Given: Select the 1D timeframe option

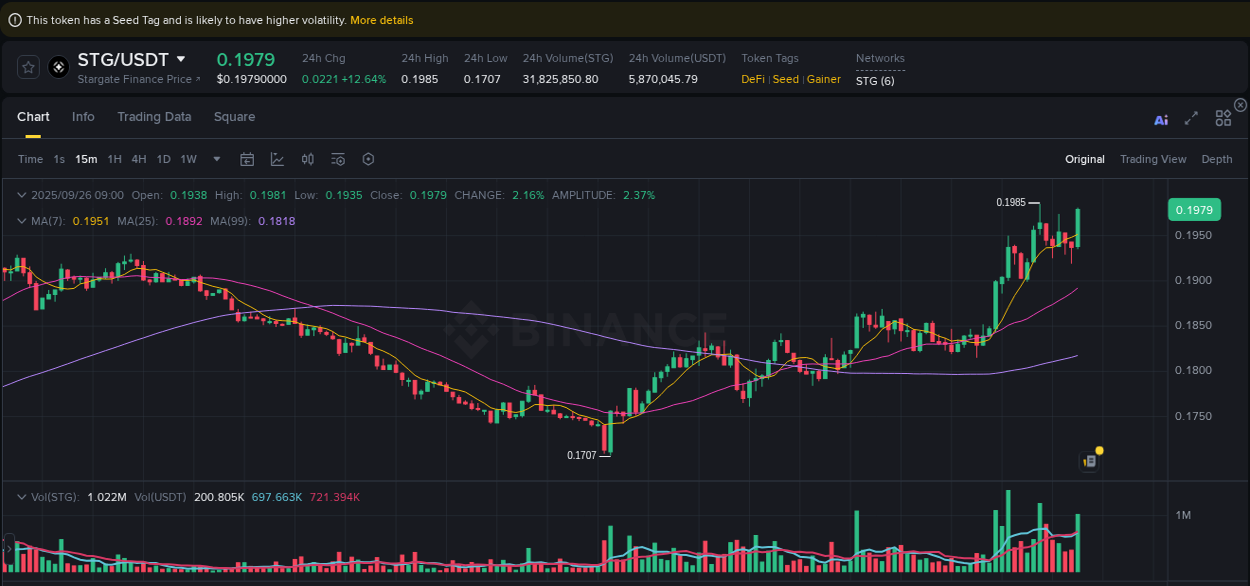Looking at the screenshot, I should pyautogui.click(x=163, y=159).
